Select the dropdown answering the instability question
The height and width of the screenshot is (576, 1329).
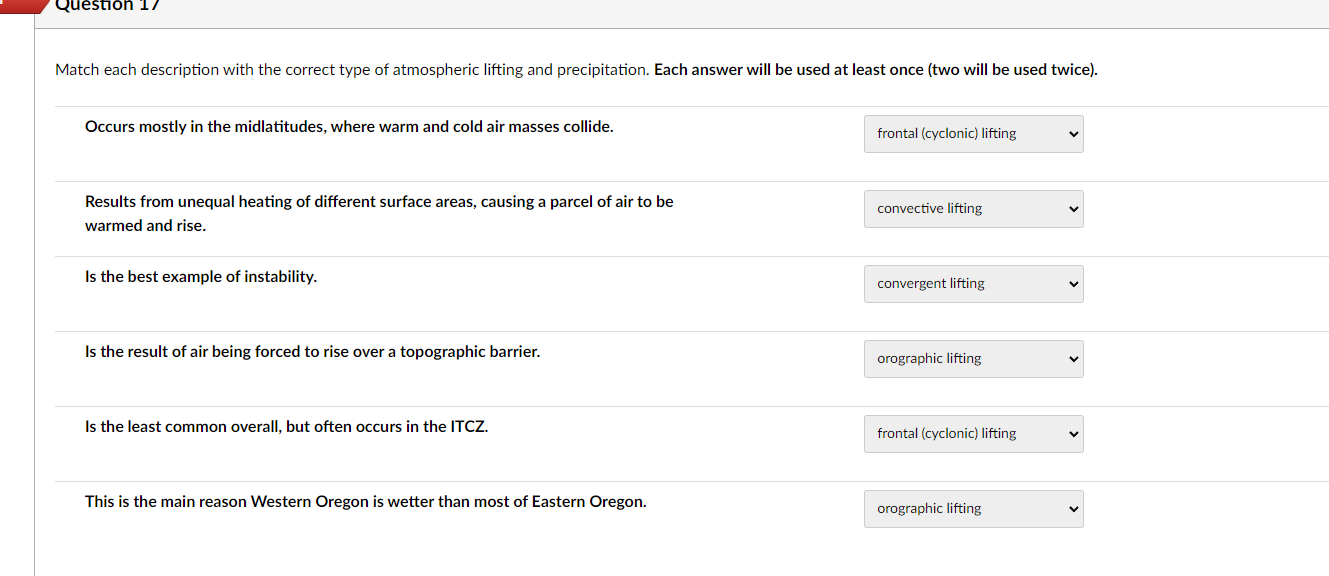pyautogui.click(x=973, y=283)
